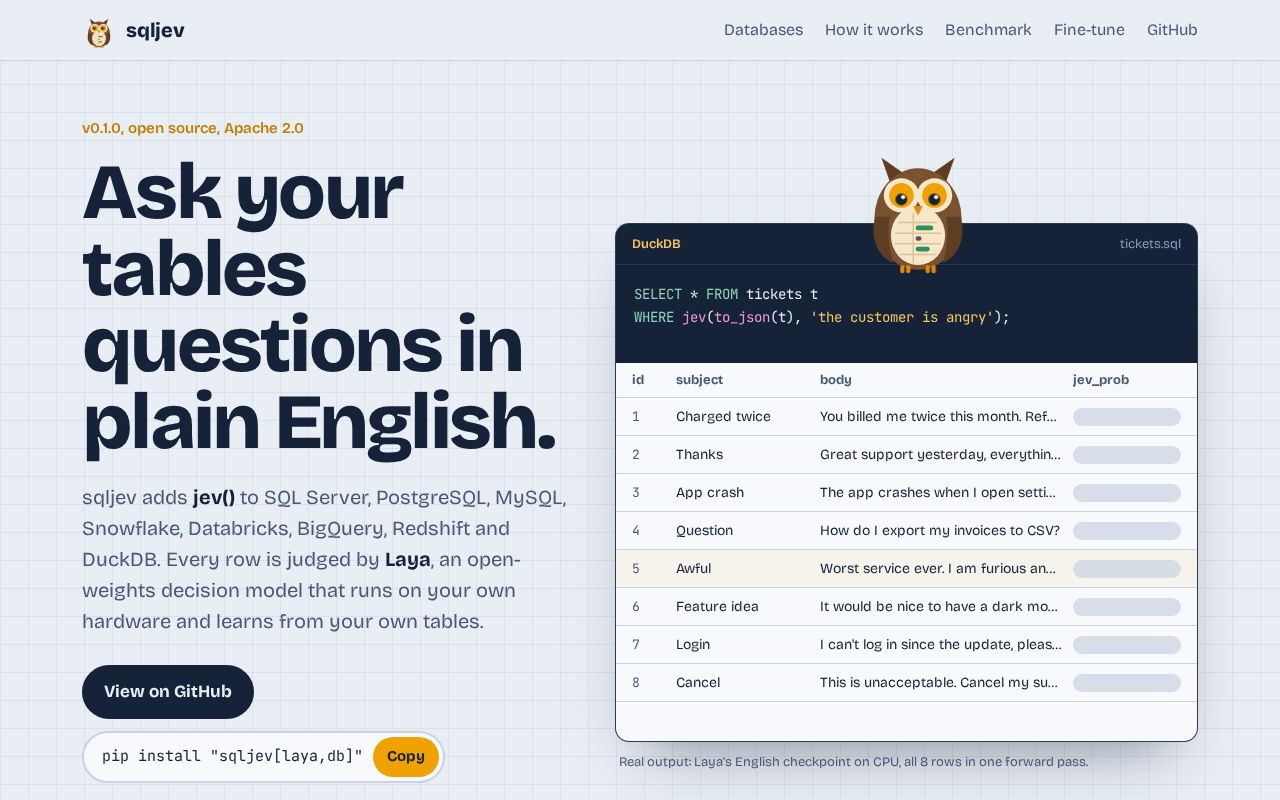Click the large owl mascot above the table

918,215
